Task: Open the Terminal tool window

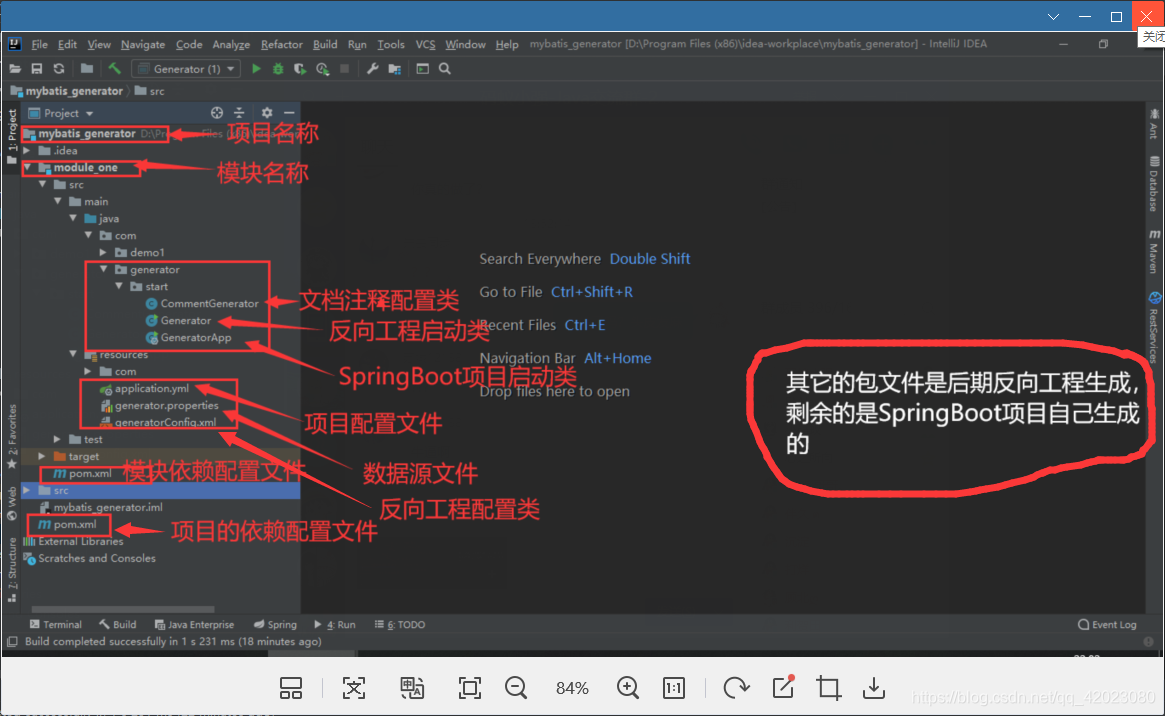Action: (x=56, y=625)
